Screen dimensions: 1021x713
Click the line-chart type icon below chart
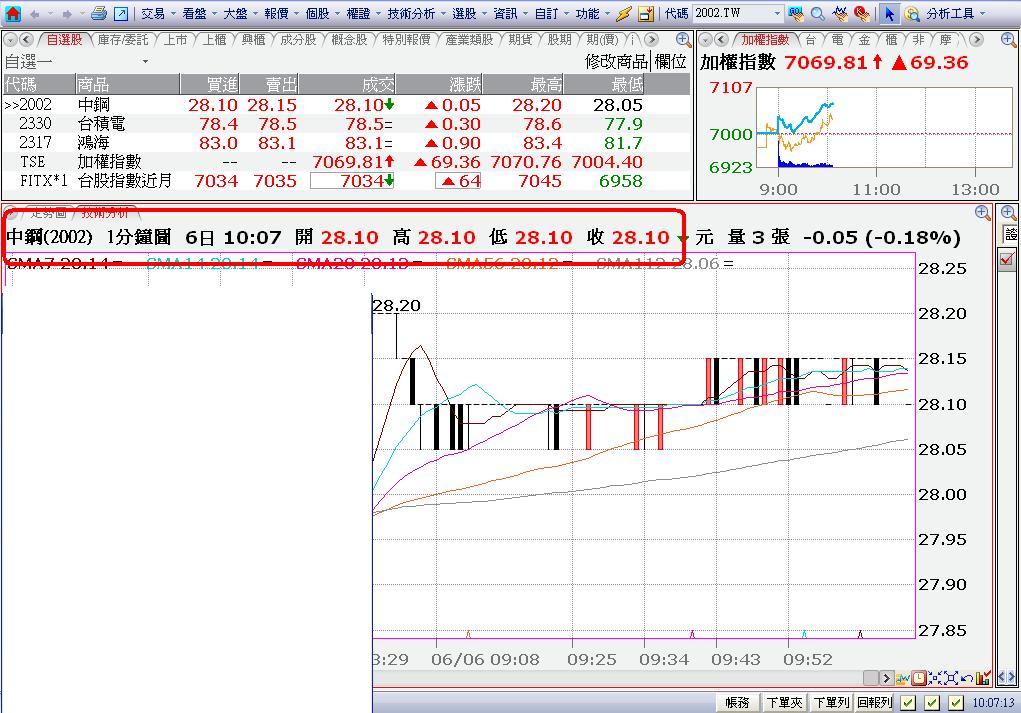902,678
